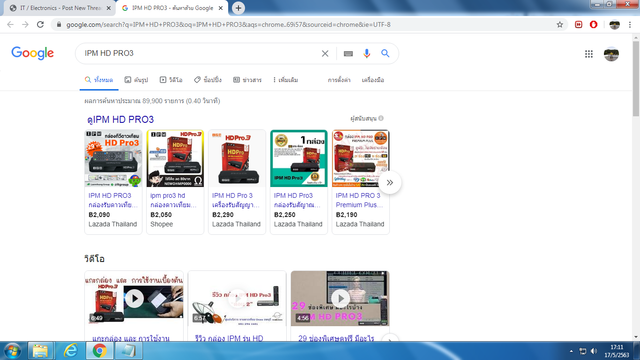Image resolution: width=640 pixels, height=360 pixels.
Task: Open the 17:11 taskbar clock
Action: click(617, 351)
